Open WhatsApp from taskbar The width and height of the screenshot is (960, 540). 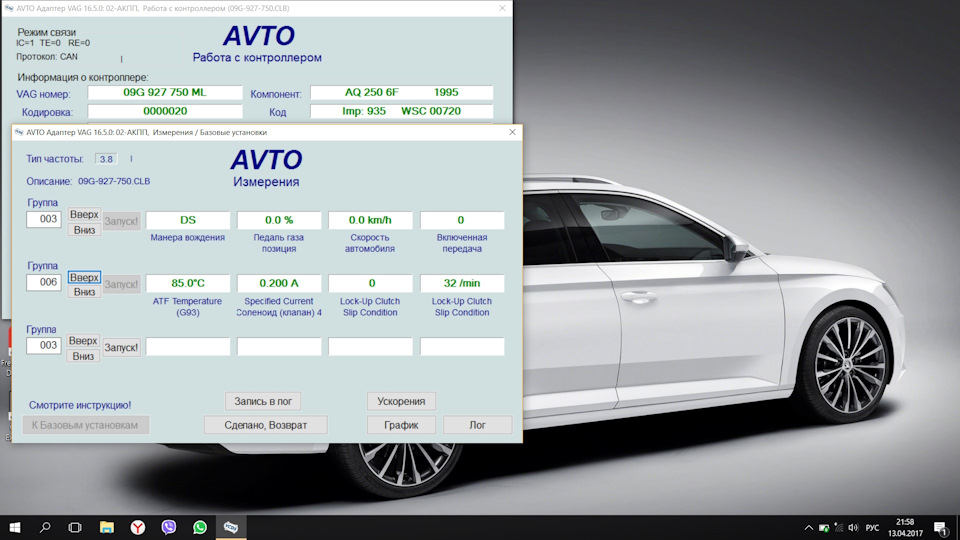(x=200, y=527)
